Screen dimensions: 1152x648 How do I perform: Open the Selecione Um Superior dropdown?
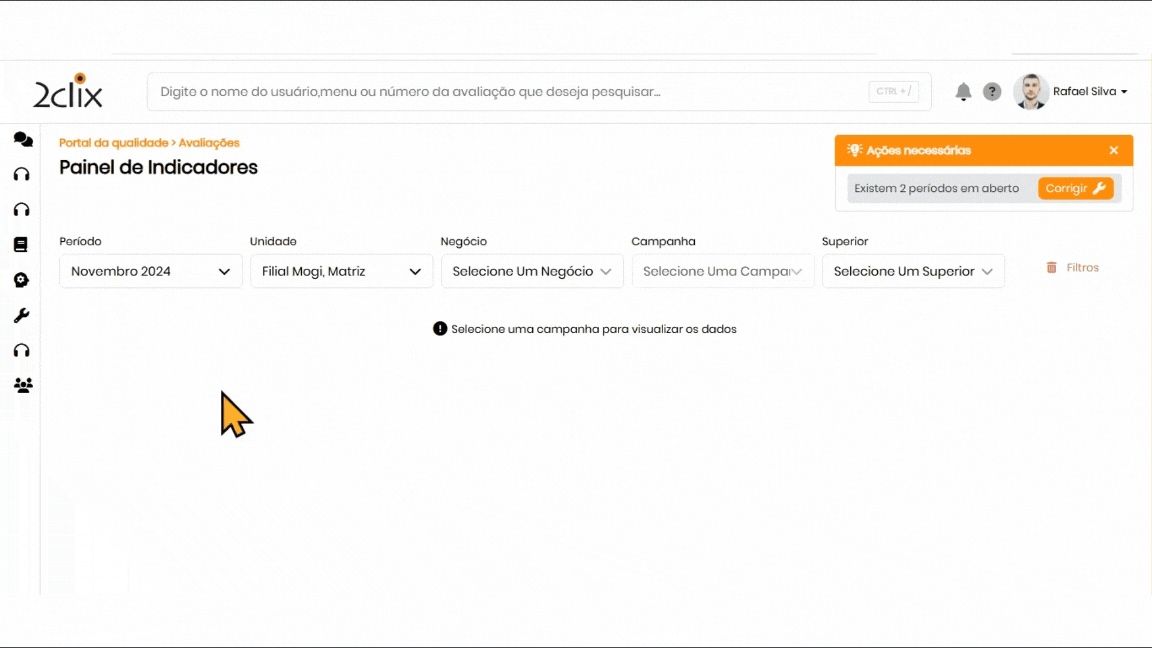[913, 271]
